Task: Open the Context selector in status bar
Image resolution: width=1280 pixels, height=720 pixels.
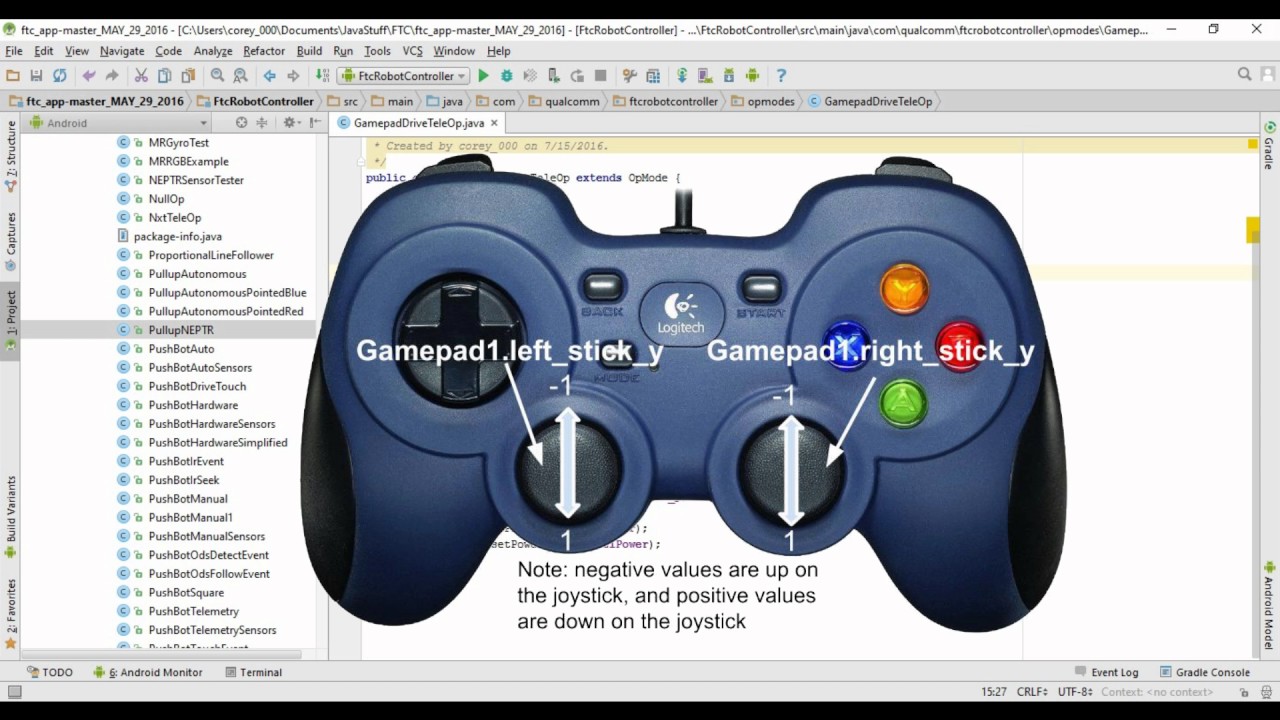Action: [1157, 692]
